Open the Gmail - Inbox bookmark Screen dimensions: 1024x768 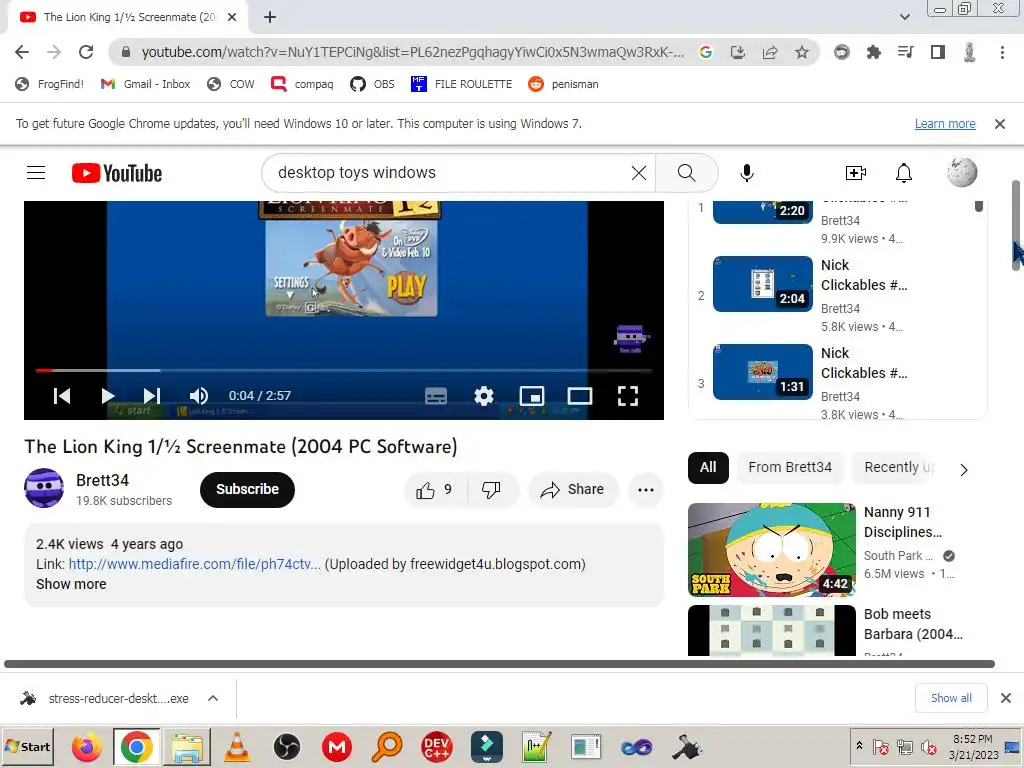pos(146,84)
